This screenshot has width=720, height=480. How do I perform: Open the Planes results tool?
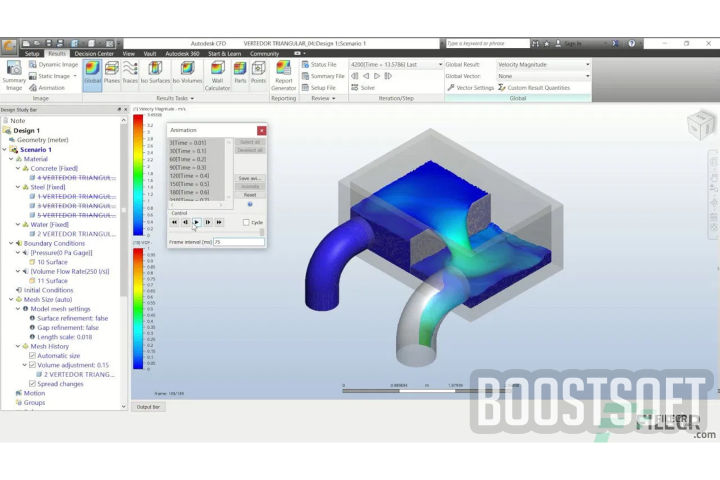point(112,72)
